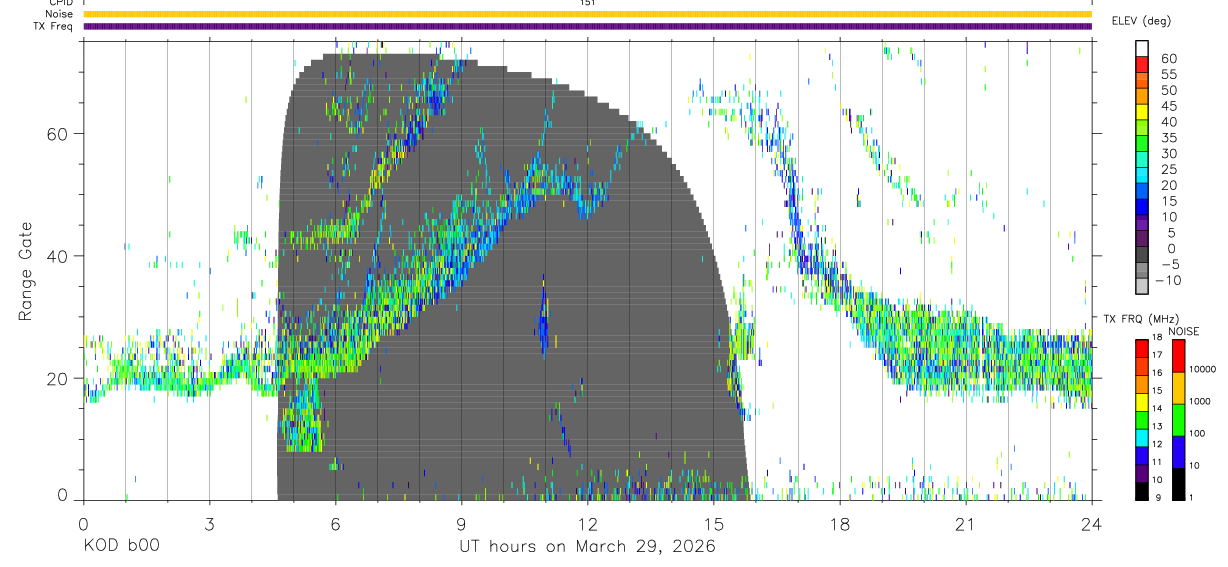
Task: Click the purple TX Freq bar above the plot
Action: point(587,26)
